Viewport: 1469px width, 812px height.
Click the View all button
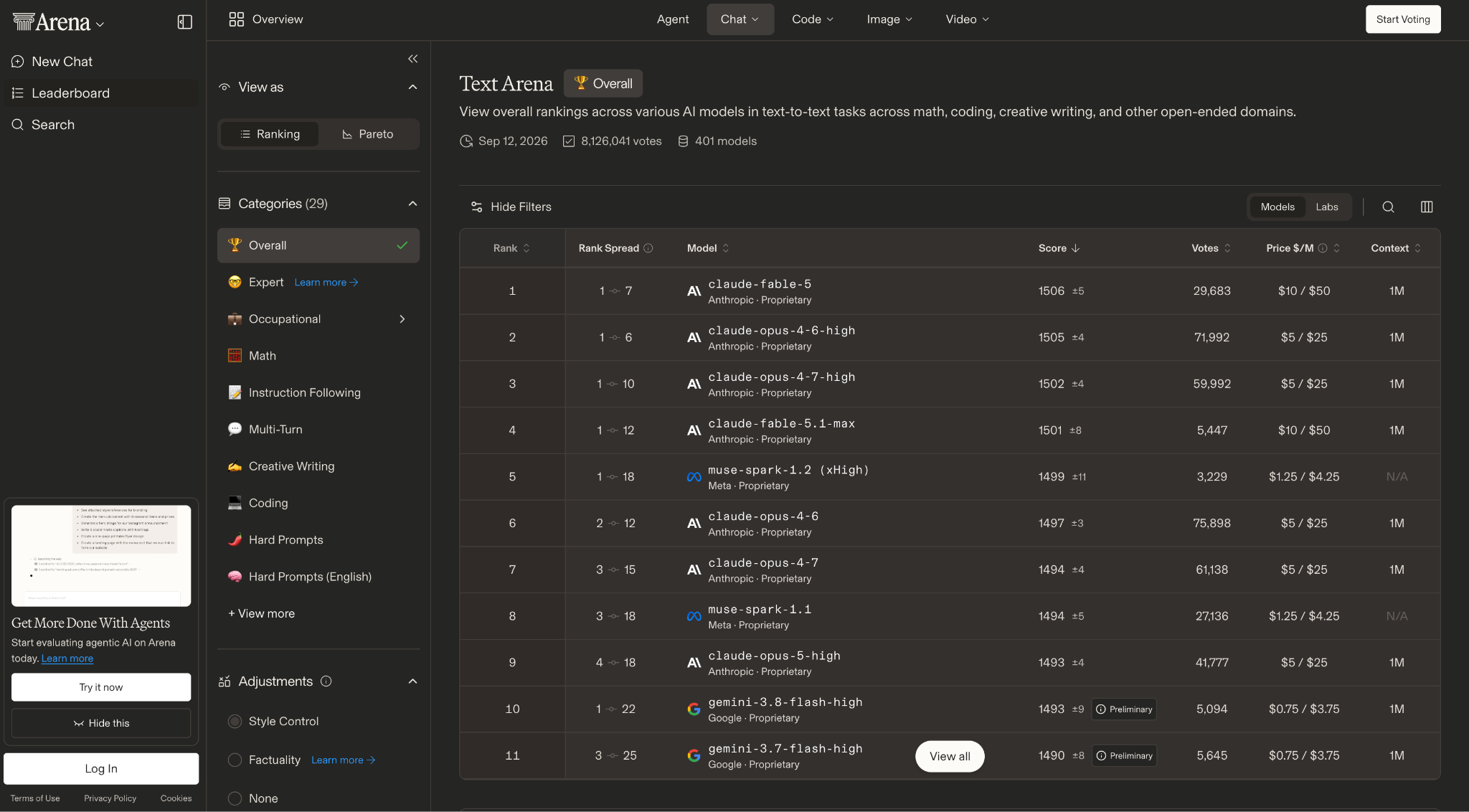[x=950, y=757]
